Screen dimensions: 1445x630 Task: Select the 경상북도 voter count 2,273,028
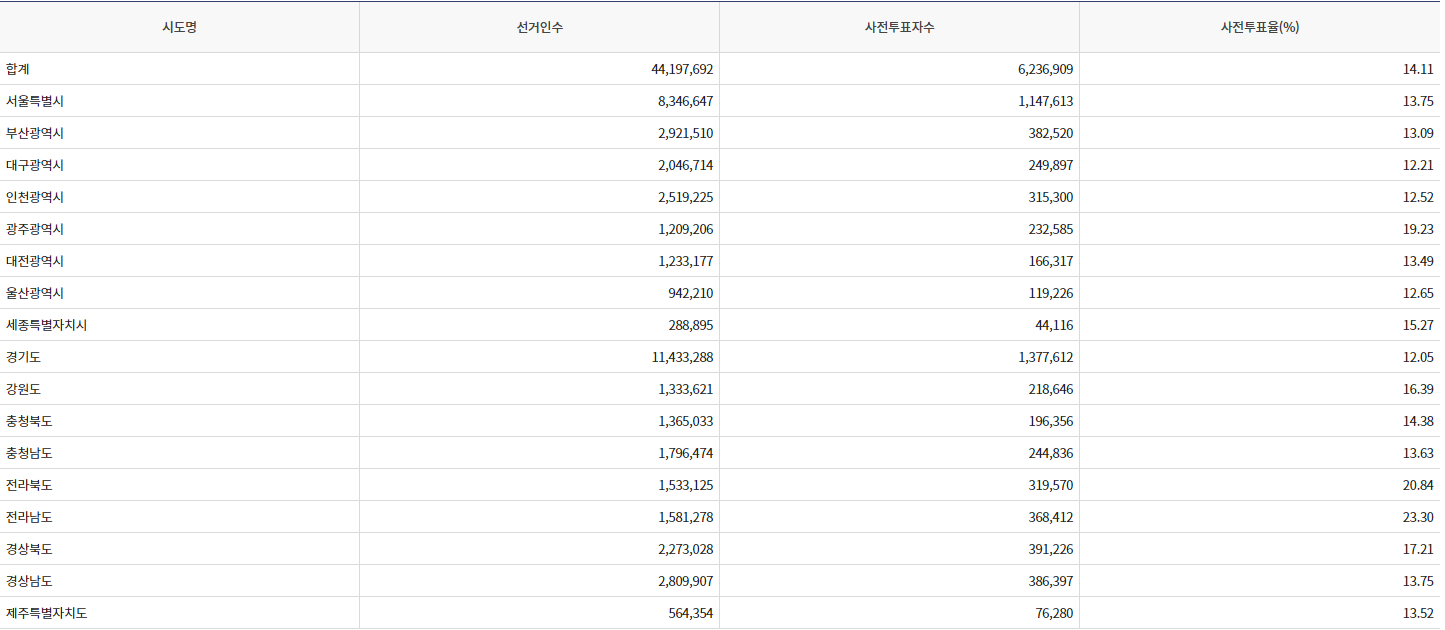coord(685,549)
